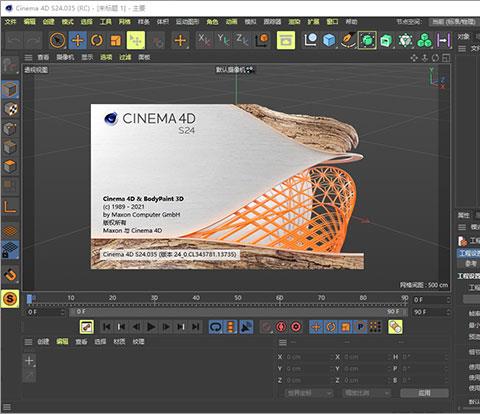Select the Live Selection tool

point(57,40)
